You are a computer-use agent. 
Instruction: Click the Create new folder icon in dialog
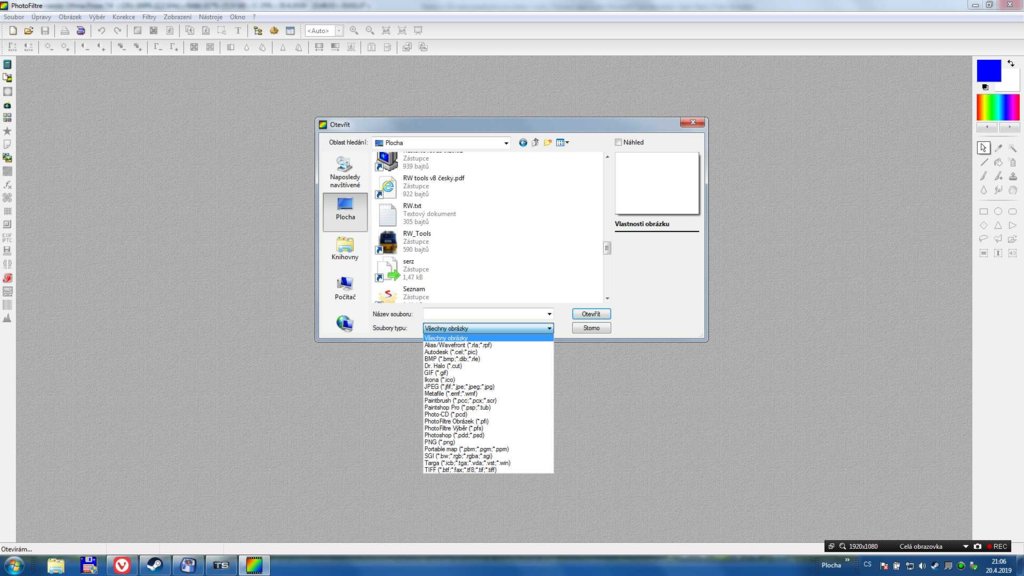(548, 142)
